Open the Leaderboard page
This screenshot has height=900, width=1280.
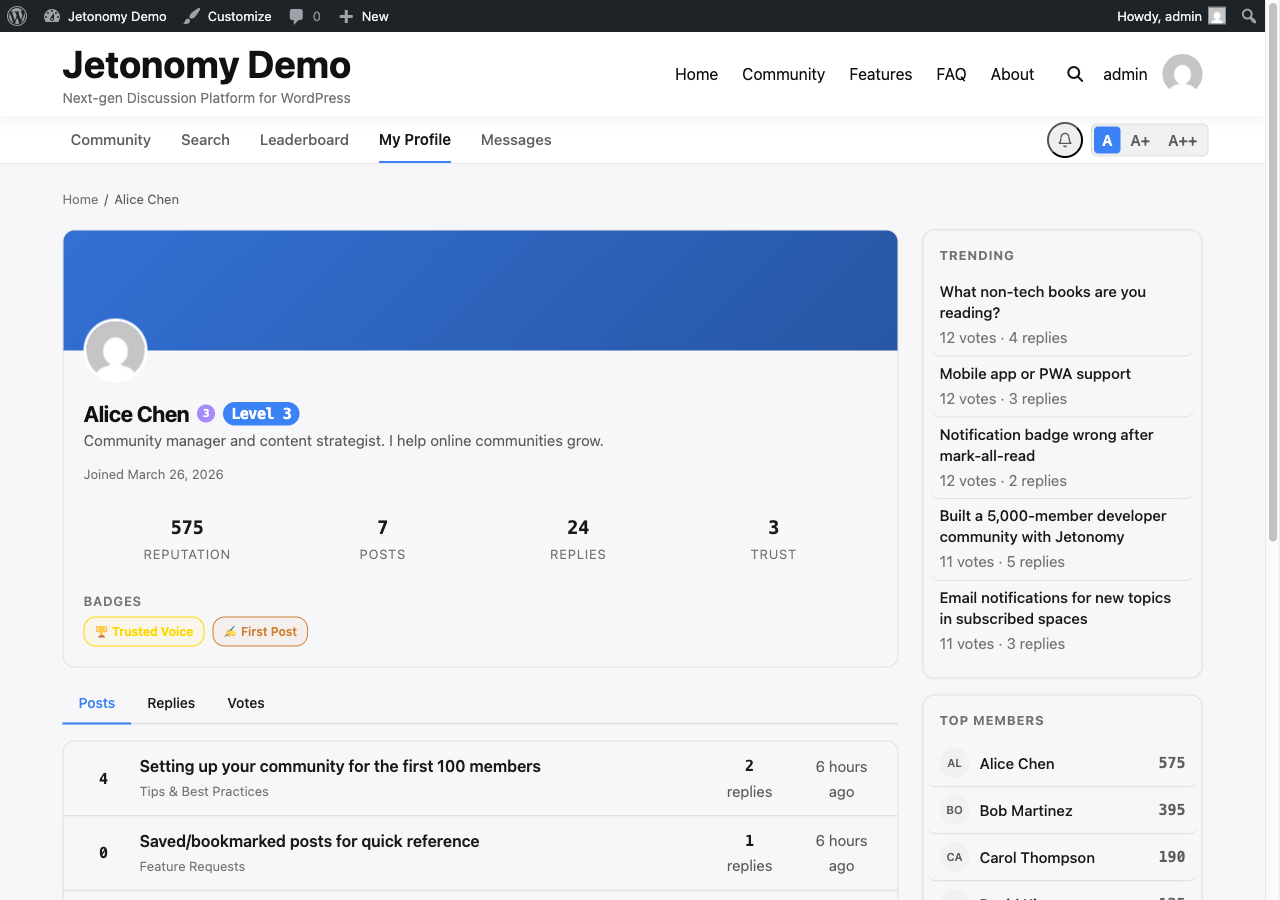click(304, 140)
